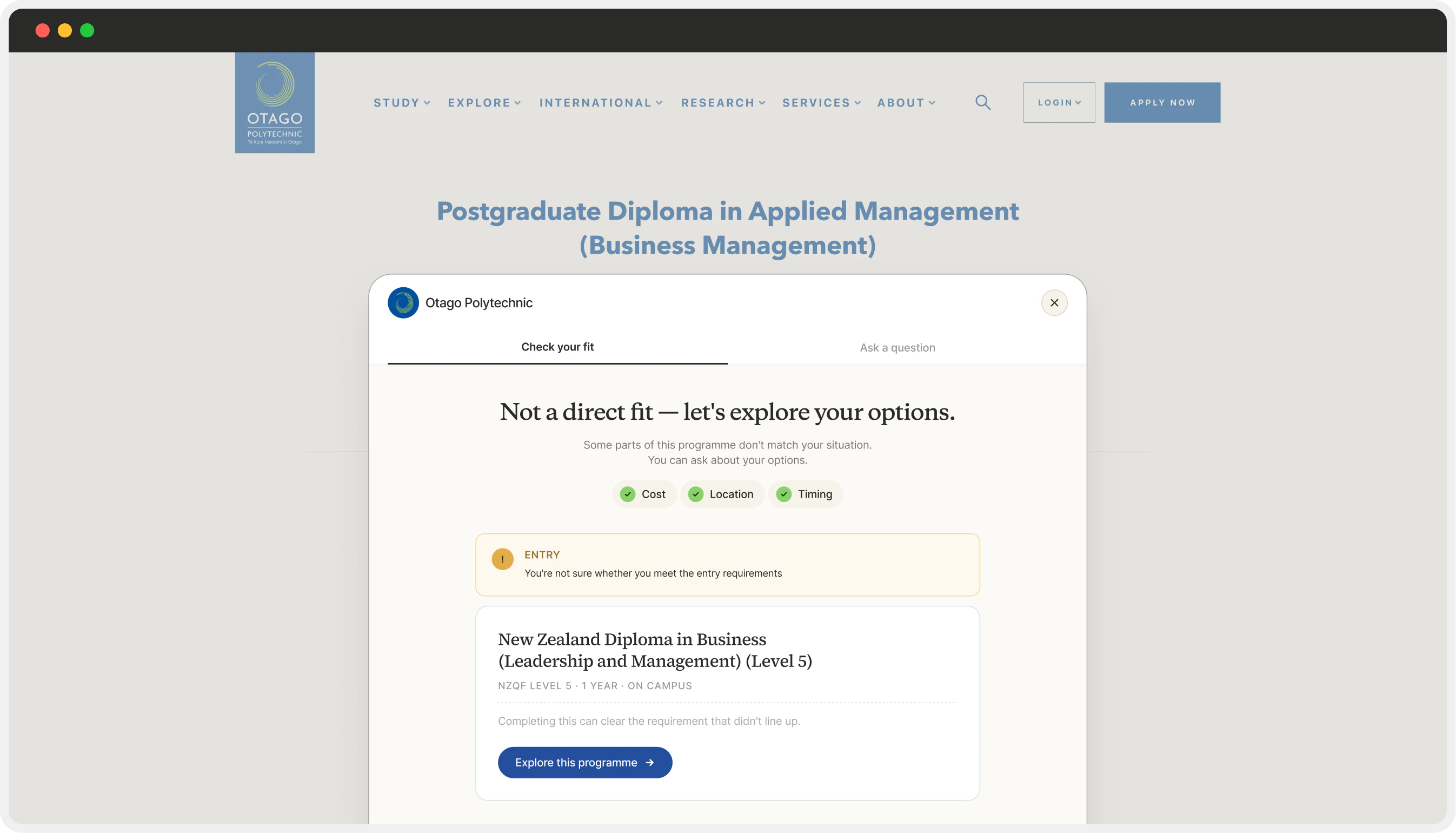Click the Timing status chip

coord(805,494)
